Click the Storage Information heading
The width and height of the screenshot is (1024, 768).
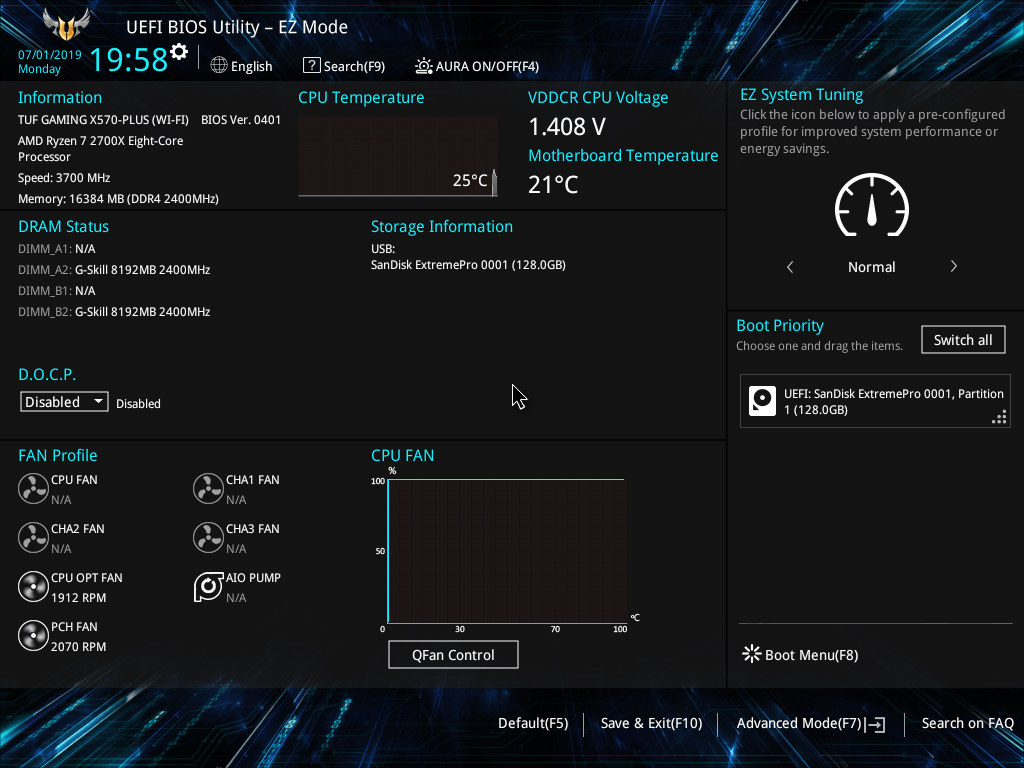pyautogui.click(x=442, y=227)
